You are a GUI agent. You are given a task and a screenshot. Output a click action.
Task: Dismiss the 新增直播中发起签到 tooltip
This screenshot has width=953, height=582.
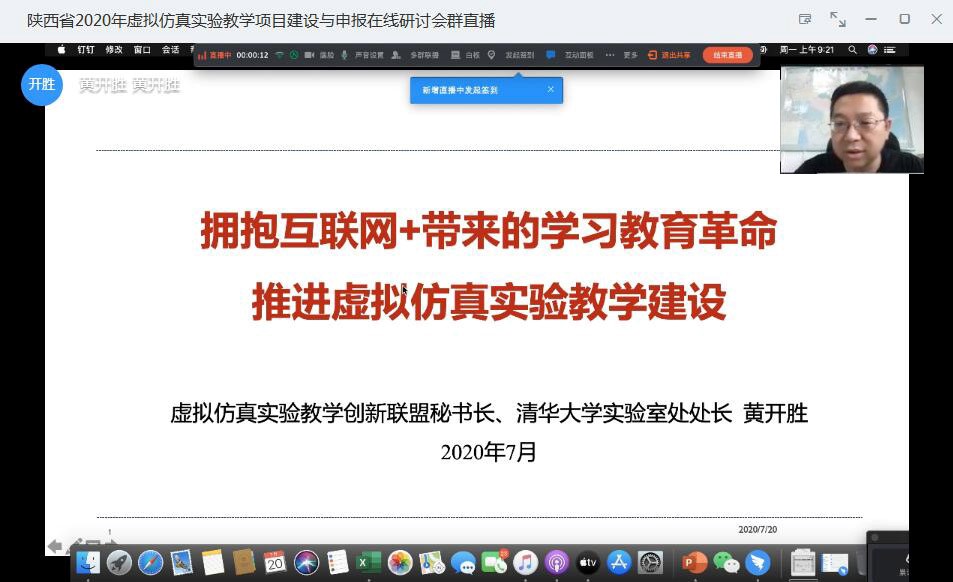pyautogui.click(x=550, y=89)
